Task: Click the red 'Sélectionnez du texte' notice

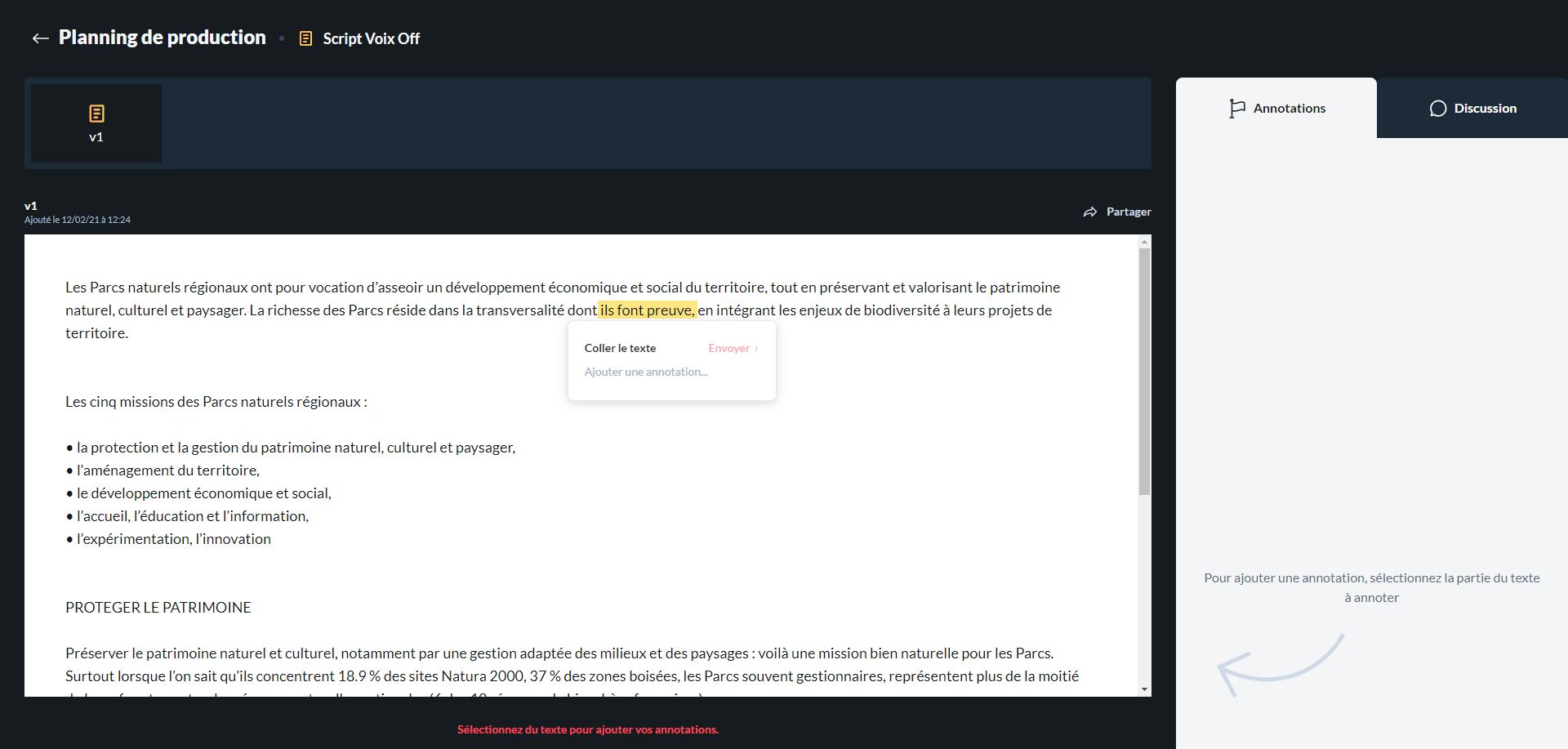Action: tap(588, 730)
